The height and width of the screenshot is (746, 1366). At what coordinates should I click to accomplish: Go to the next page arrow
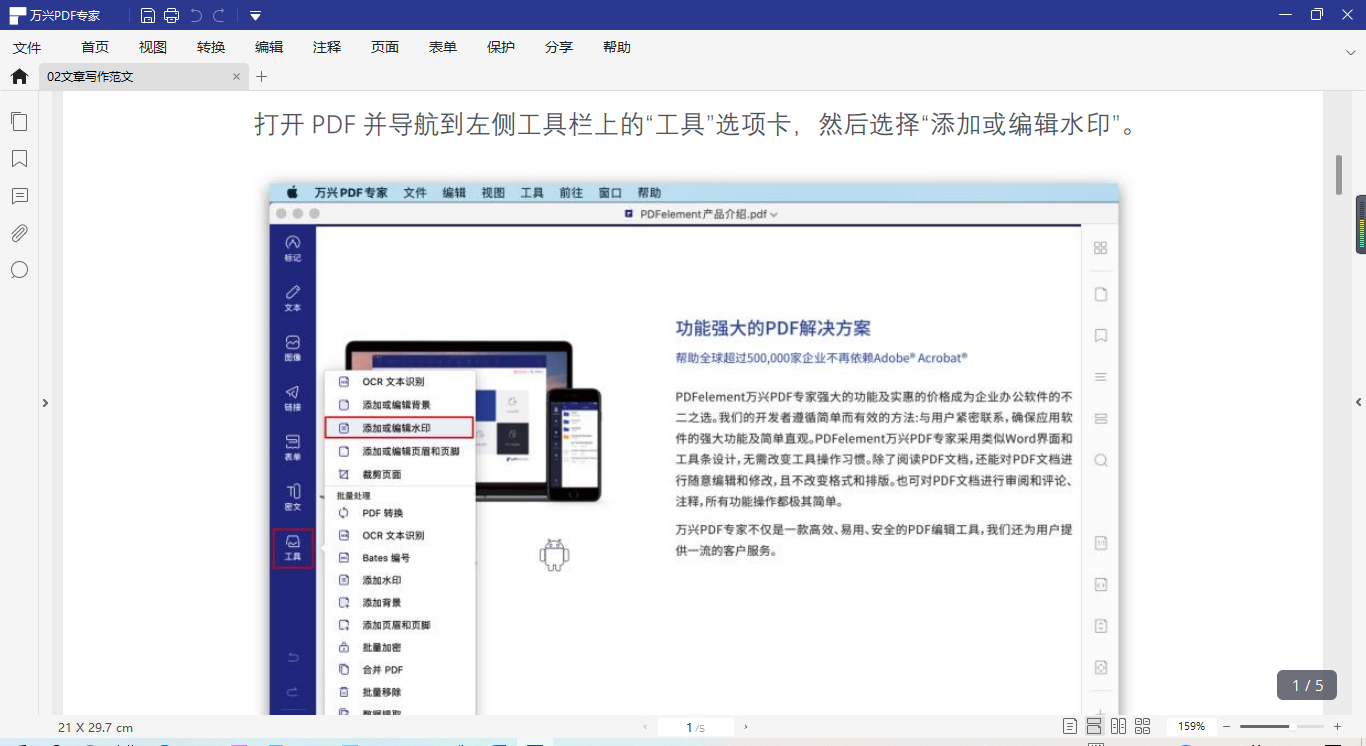746,727
